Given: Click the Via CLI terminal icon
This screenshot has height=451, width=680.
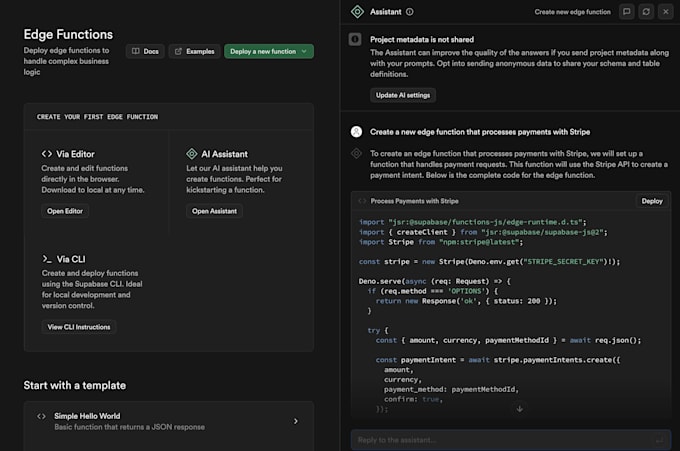Looking at the screenshot, I should tap(47, 259).
